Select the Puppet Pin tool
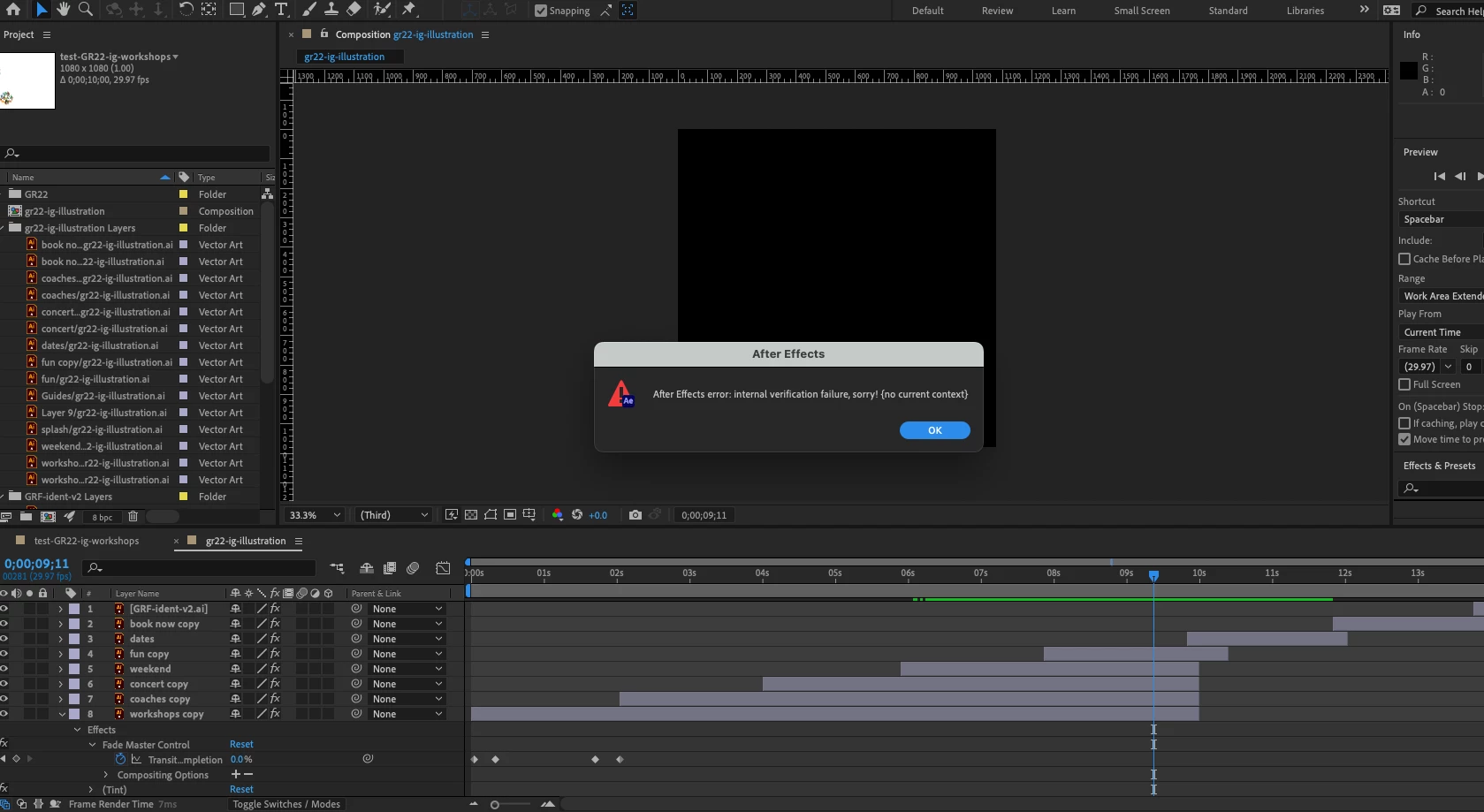This screenshot has height=812, width=1484. pos(409,10)
